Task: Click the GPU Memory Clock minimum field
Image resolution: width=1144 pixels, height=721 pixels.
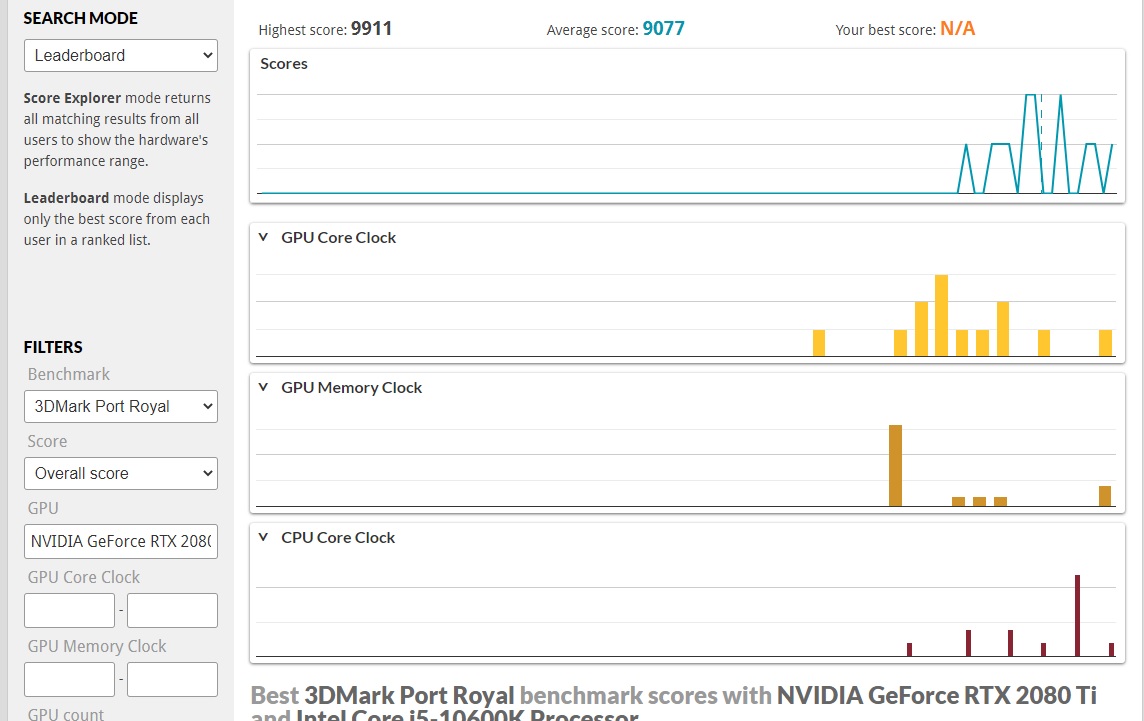Action: pos(69,679)
